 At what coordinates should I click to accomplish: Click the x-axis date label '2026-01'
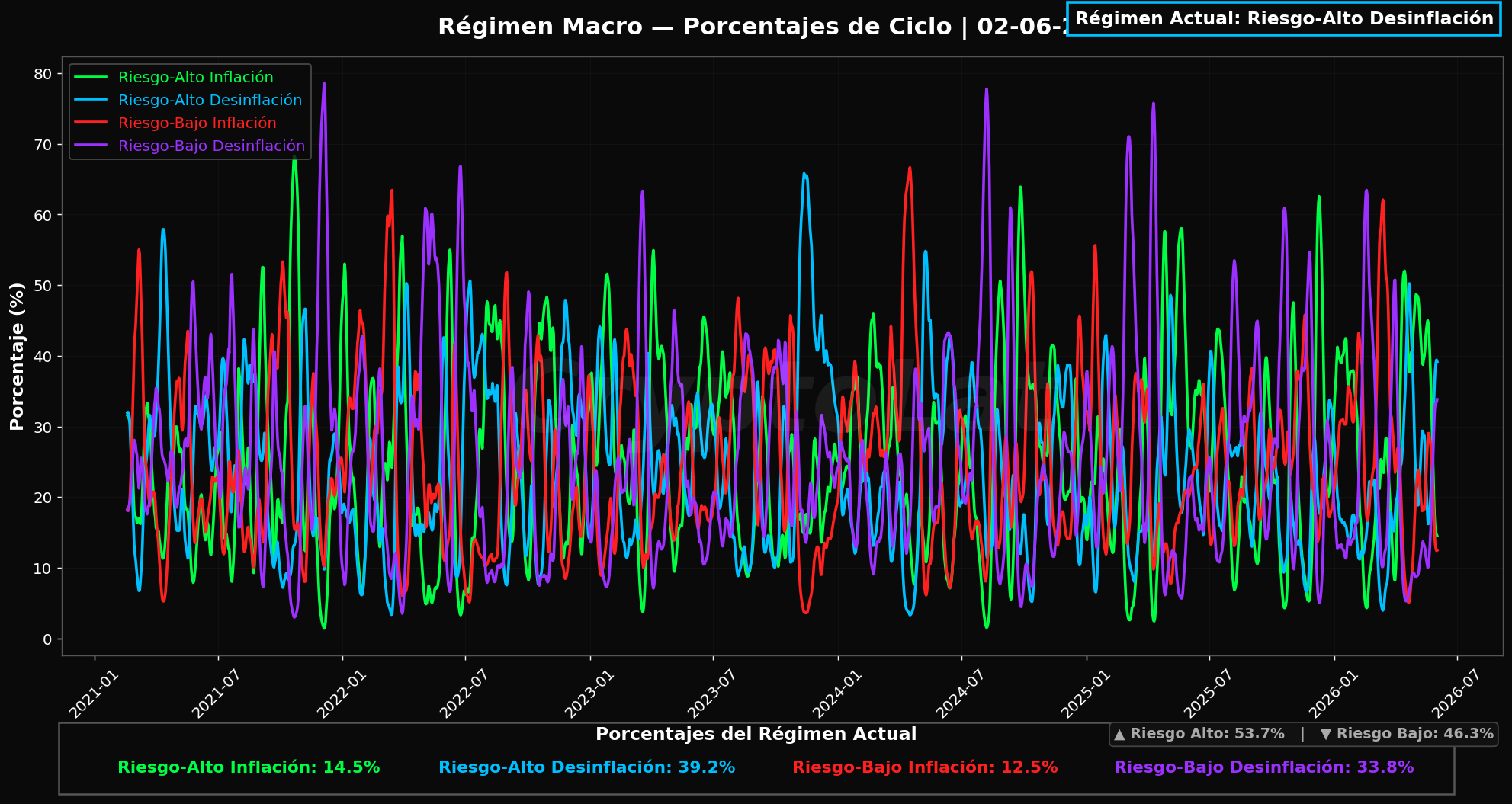1334,693
